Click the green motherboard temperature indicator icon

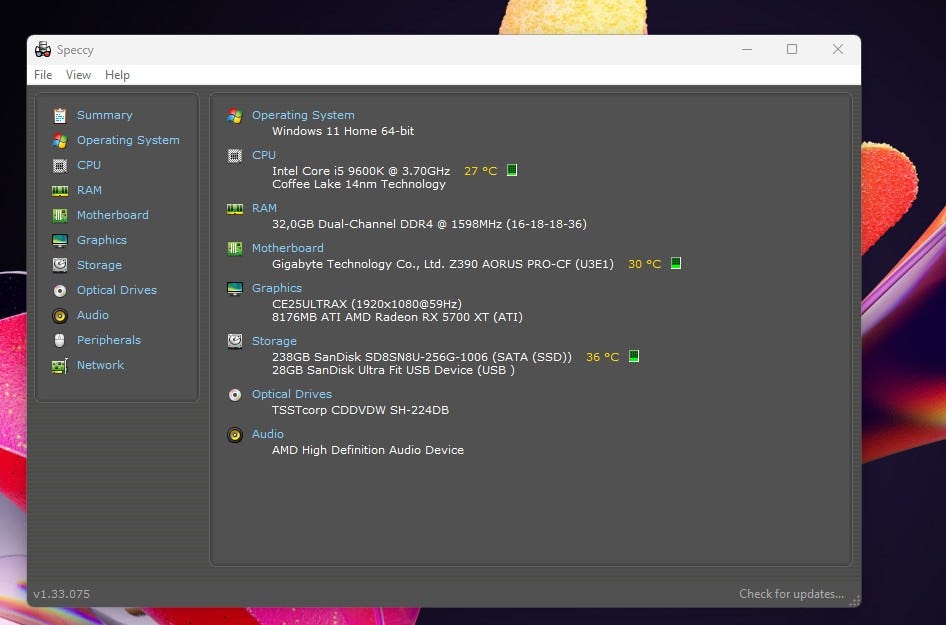coord(676,263)
